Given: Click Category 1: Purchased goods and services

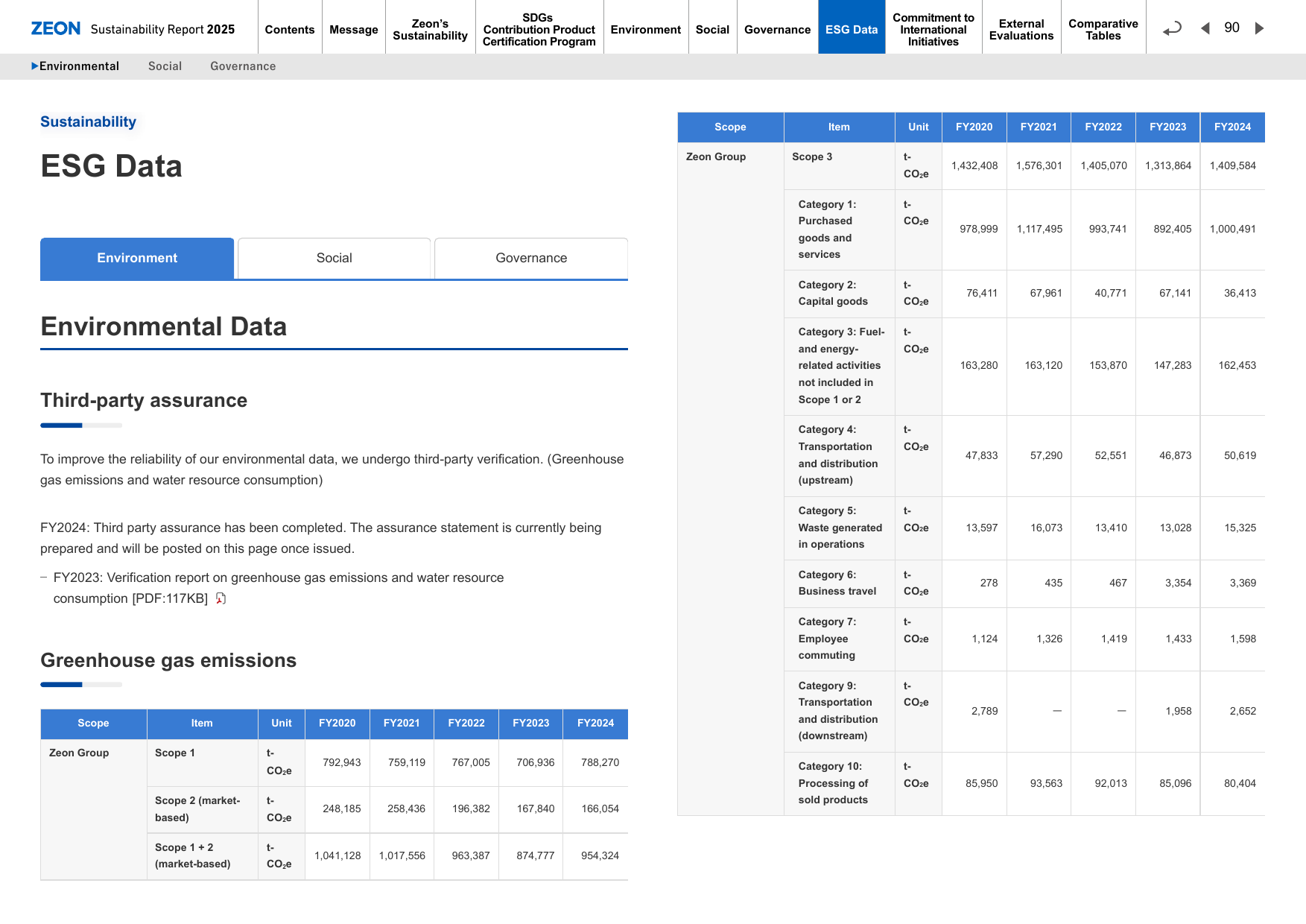Looking at the screenshot, I should click(x=827, y=230).
